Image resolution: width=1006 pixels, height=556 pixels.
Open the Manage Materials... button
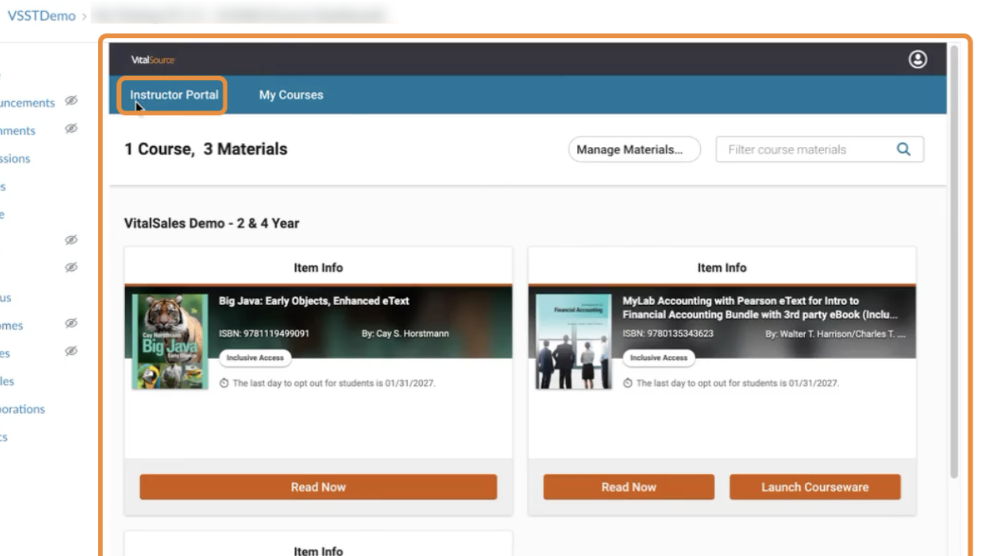[x=634, y=149]
